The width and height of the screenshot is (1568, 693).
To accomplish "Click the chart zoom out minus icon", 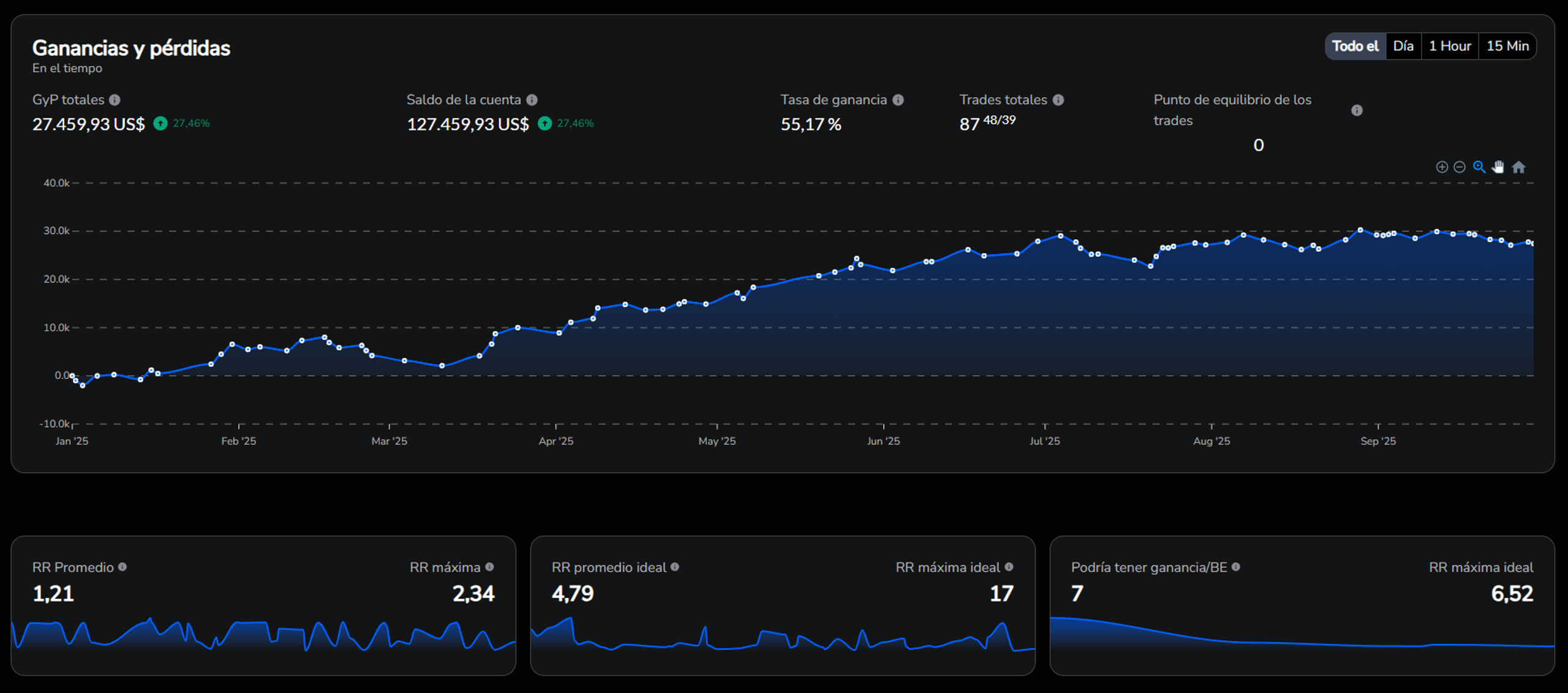I will [1460, 167].
